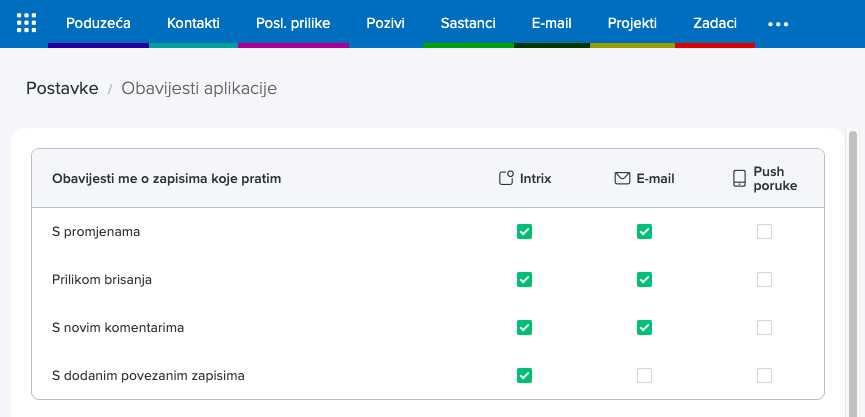Enable Push poruke for S promjenama
Screen dimensions: 865x417
pos(764,232)
